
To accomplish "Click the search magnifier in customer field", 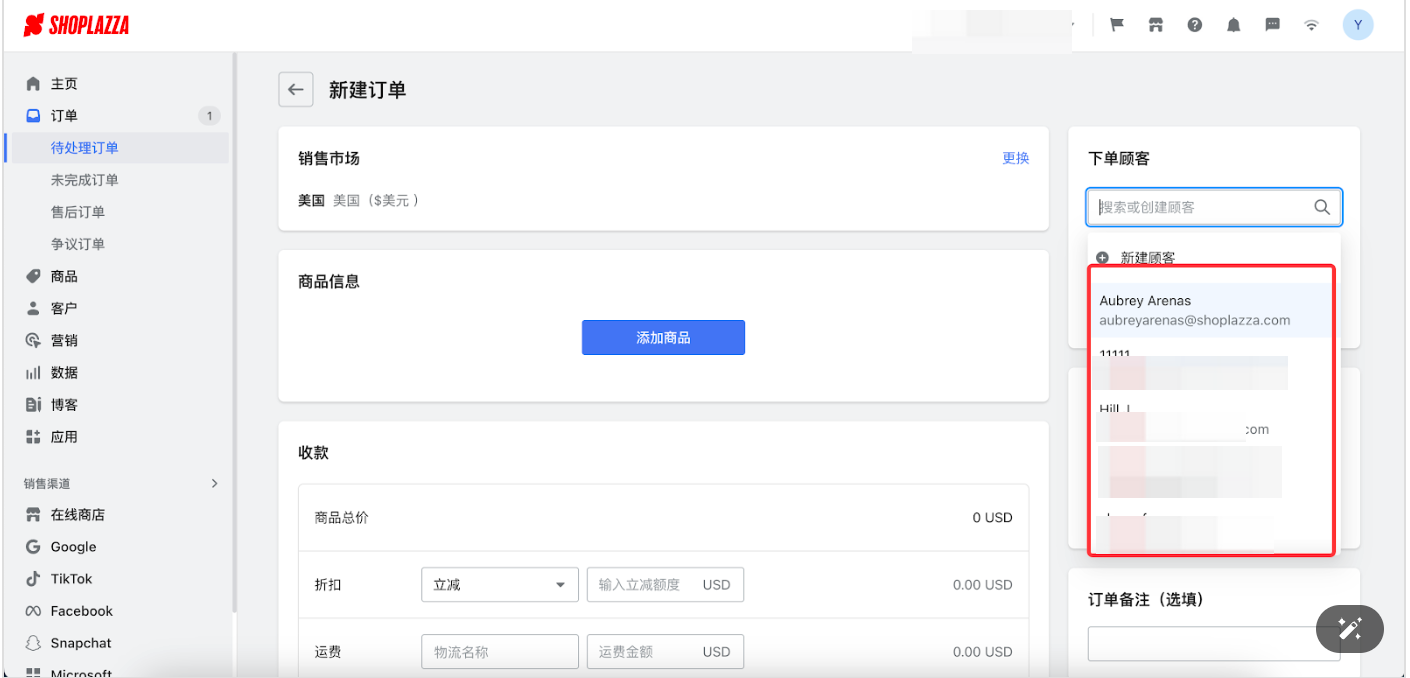I will click(1321, 207).
